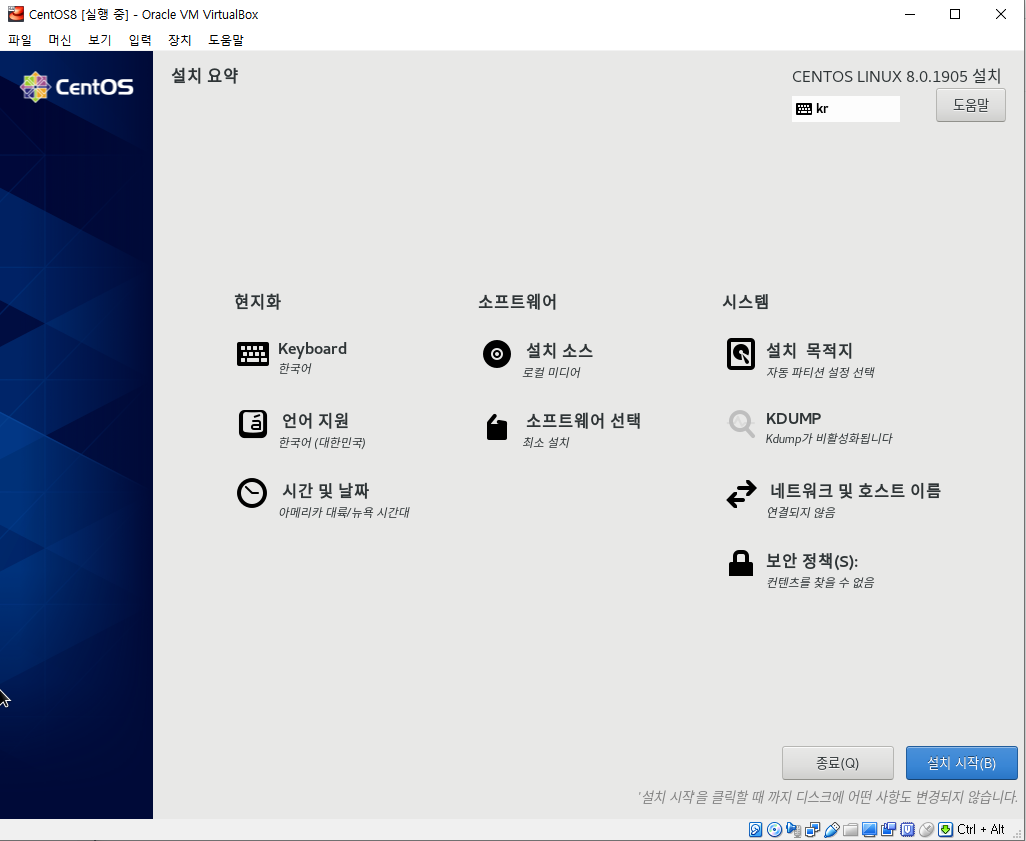Click the CentOS logo
This screenshot has height=841, width=1026.
tap(77, 86)
